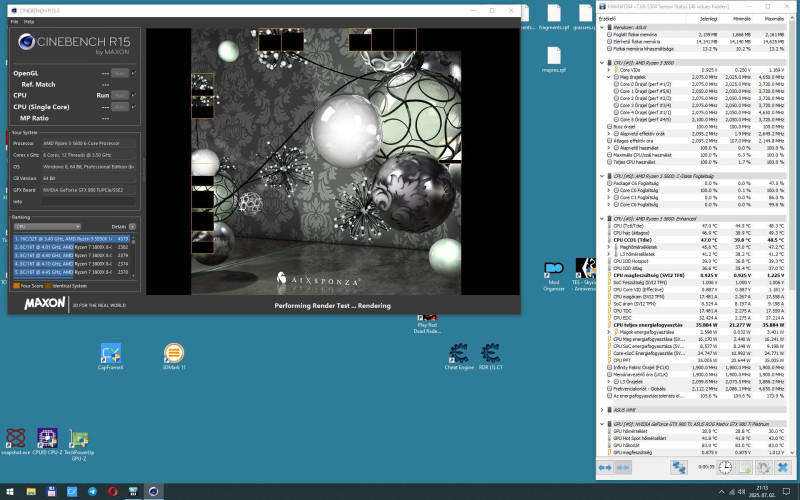
Task: Expand the Core C0 Foglaltság row
Action: (609, 190)
